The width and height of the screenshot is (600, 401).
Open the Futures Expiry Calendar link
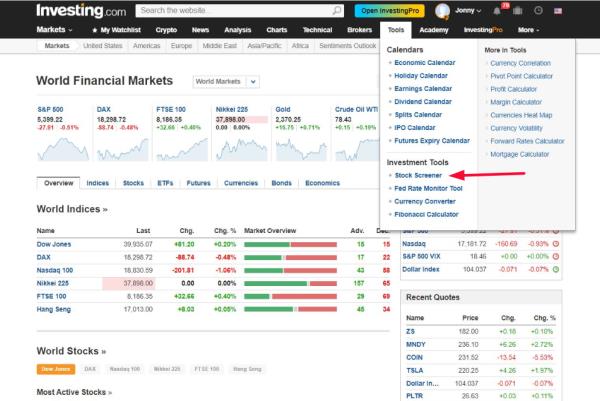(x=432, y=140)
